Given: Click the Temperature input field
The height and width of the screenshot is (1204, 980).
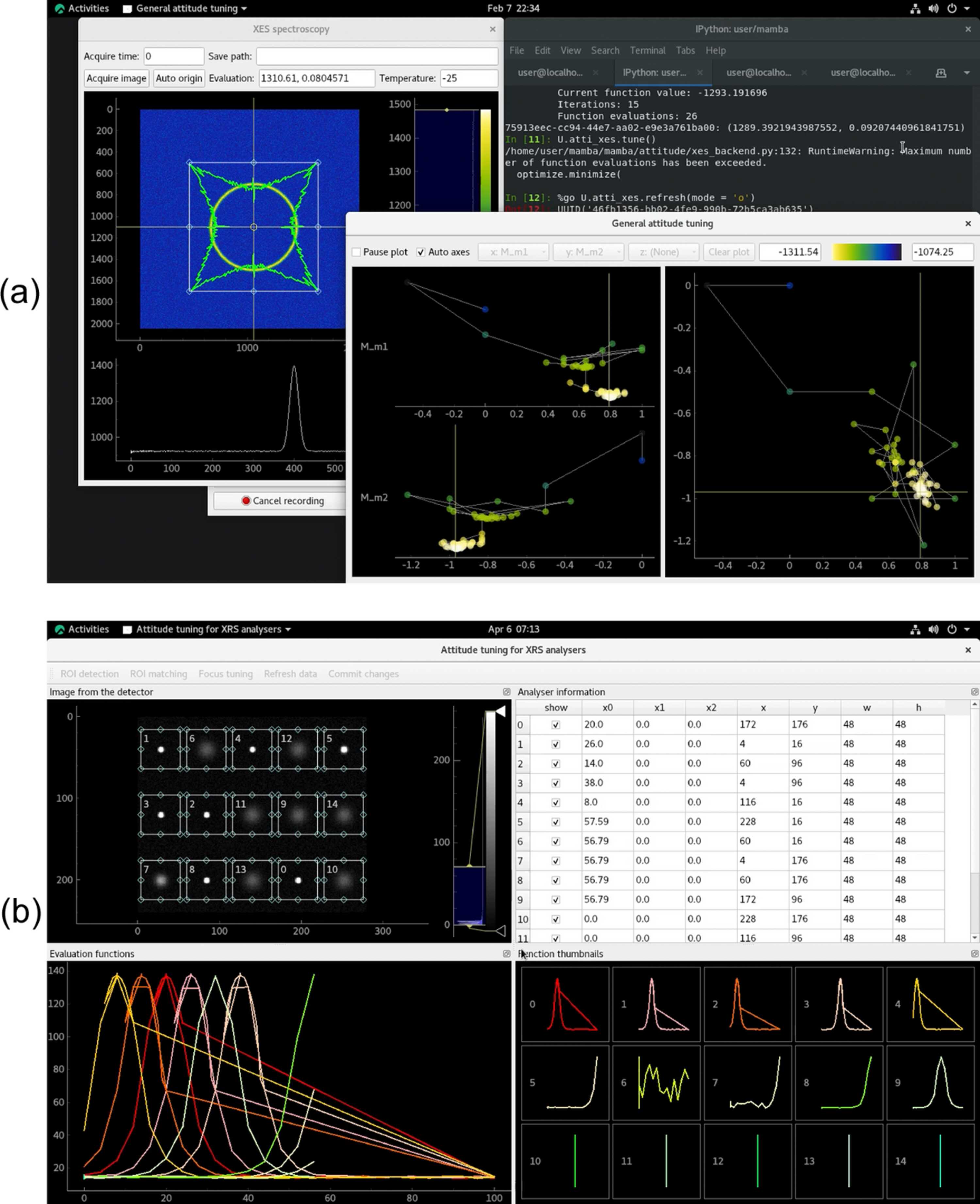Looking at the screenshot, I should 469,78.
